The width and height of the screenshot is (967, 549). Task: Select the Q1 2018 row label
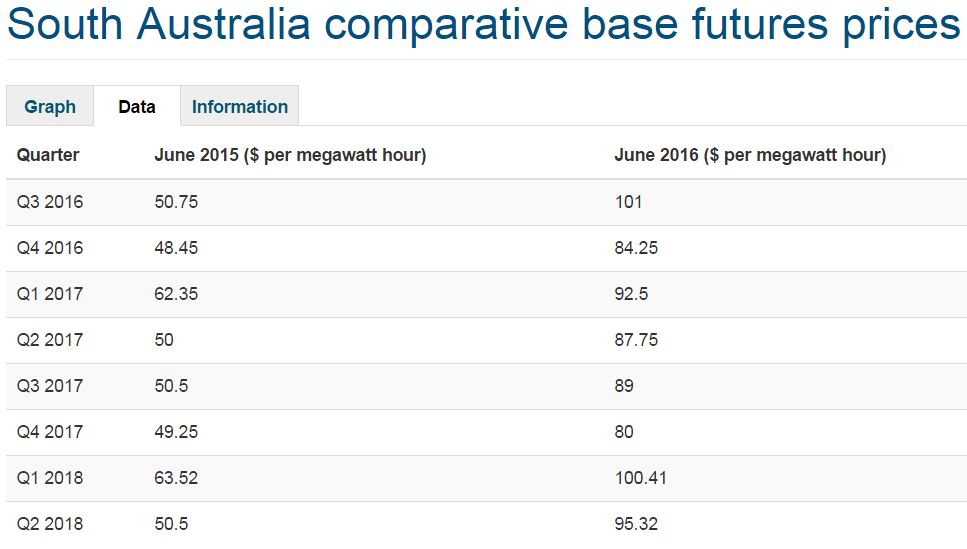click(50, 478)
